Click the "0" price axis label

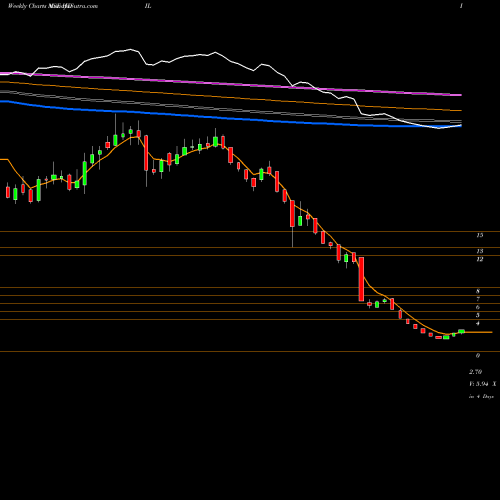coord(478,356)
